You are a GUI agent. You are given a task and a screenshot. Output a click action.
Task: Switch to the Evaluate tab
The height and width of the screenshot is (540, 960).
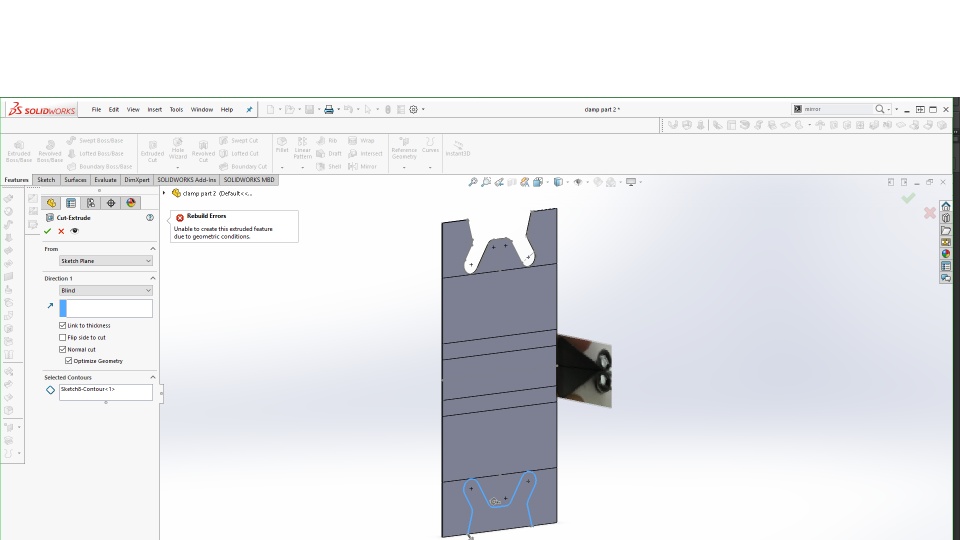click(x=105, y=180)
